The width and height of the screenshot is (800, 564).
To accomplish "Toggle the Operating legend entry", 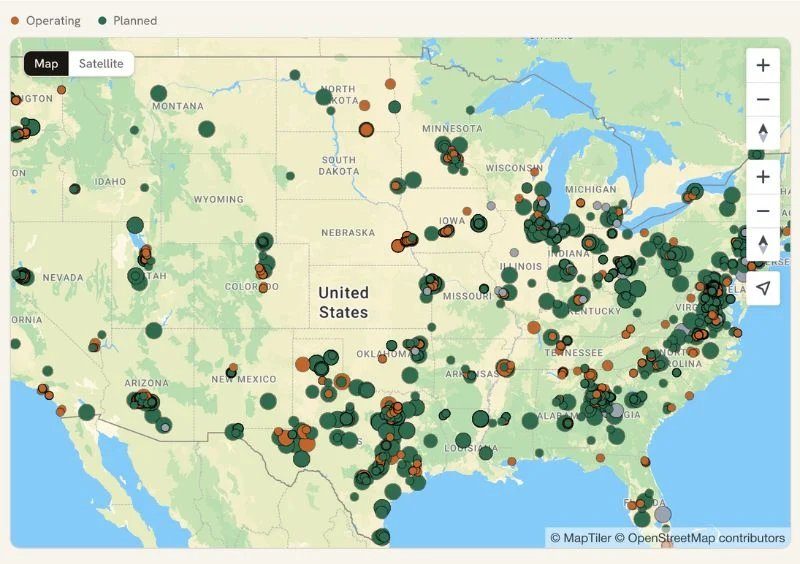I will pos(45,21).
